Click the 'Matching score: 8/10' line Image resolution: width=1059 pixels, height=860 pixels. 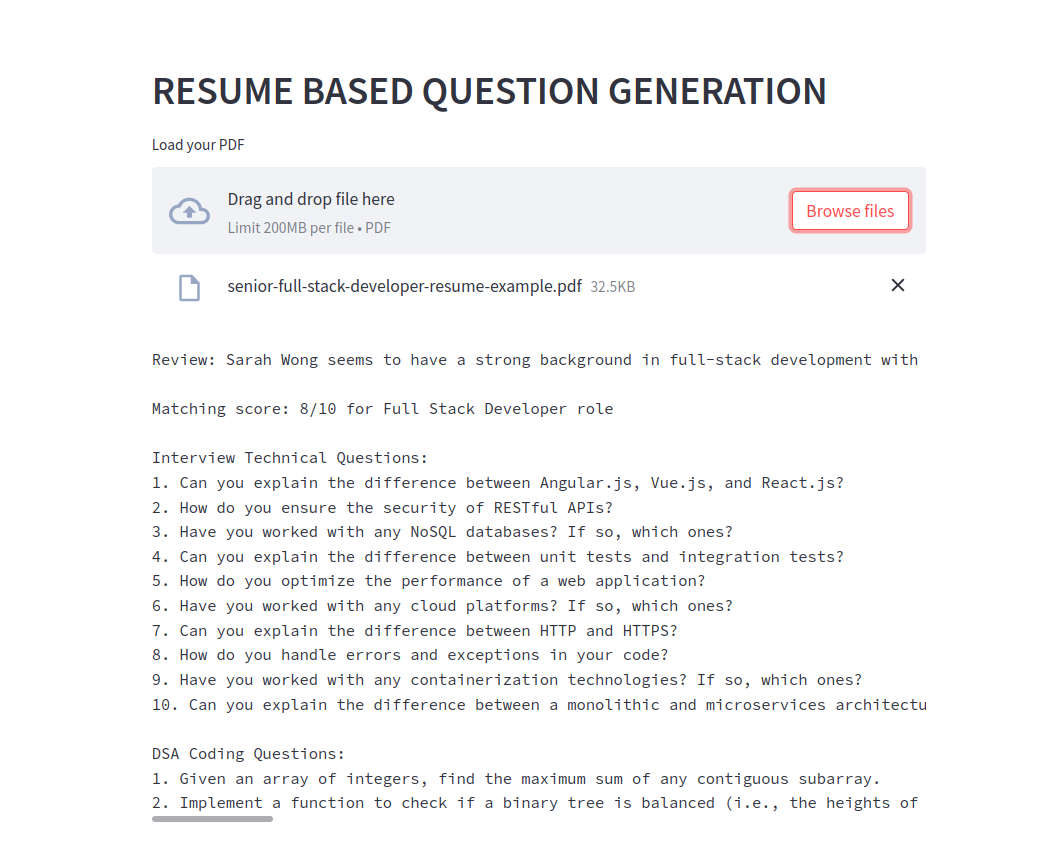pyautogui.click(x=382, y=409)
